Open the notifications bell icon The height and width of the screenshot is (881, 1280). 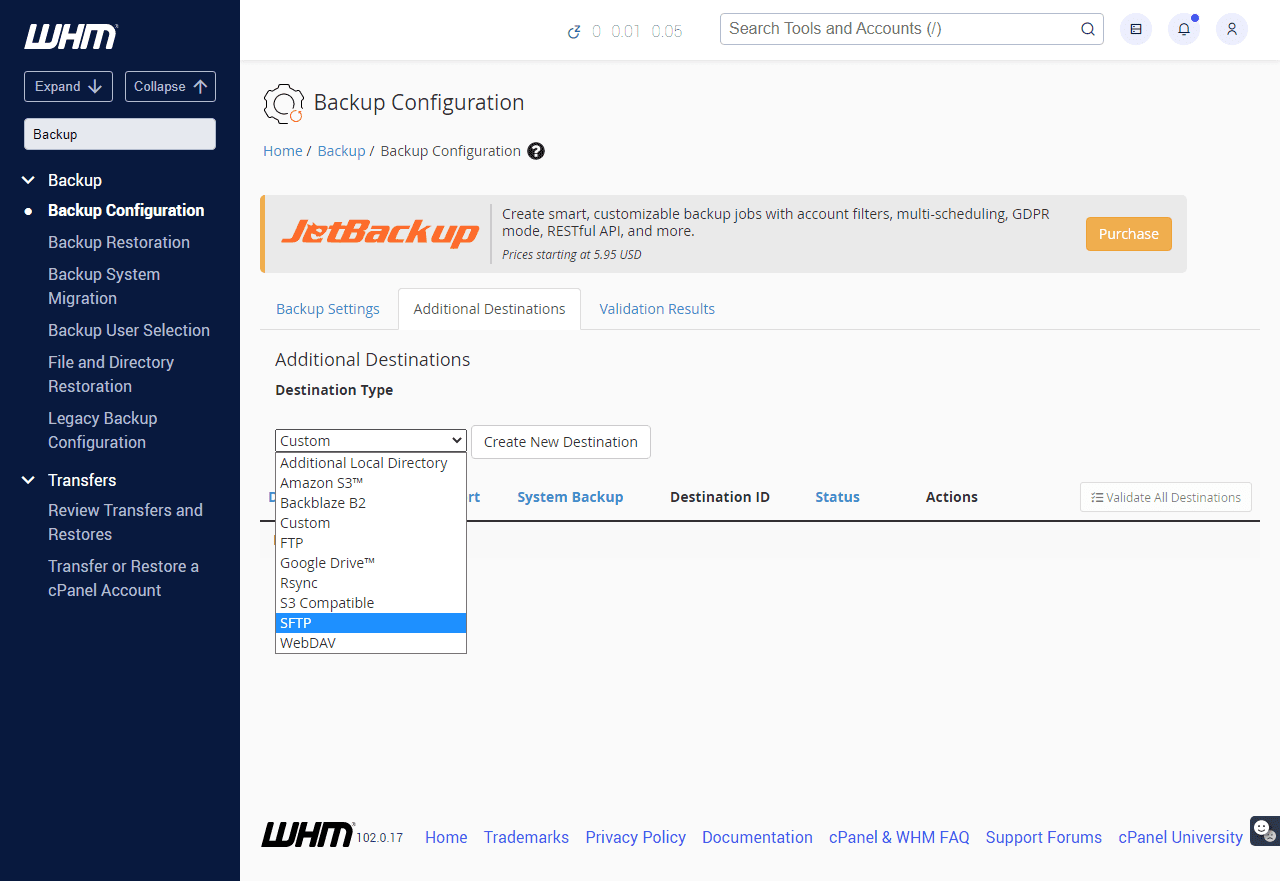[1184, 29]
